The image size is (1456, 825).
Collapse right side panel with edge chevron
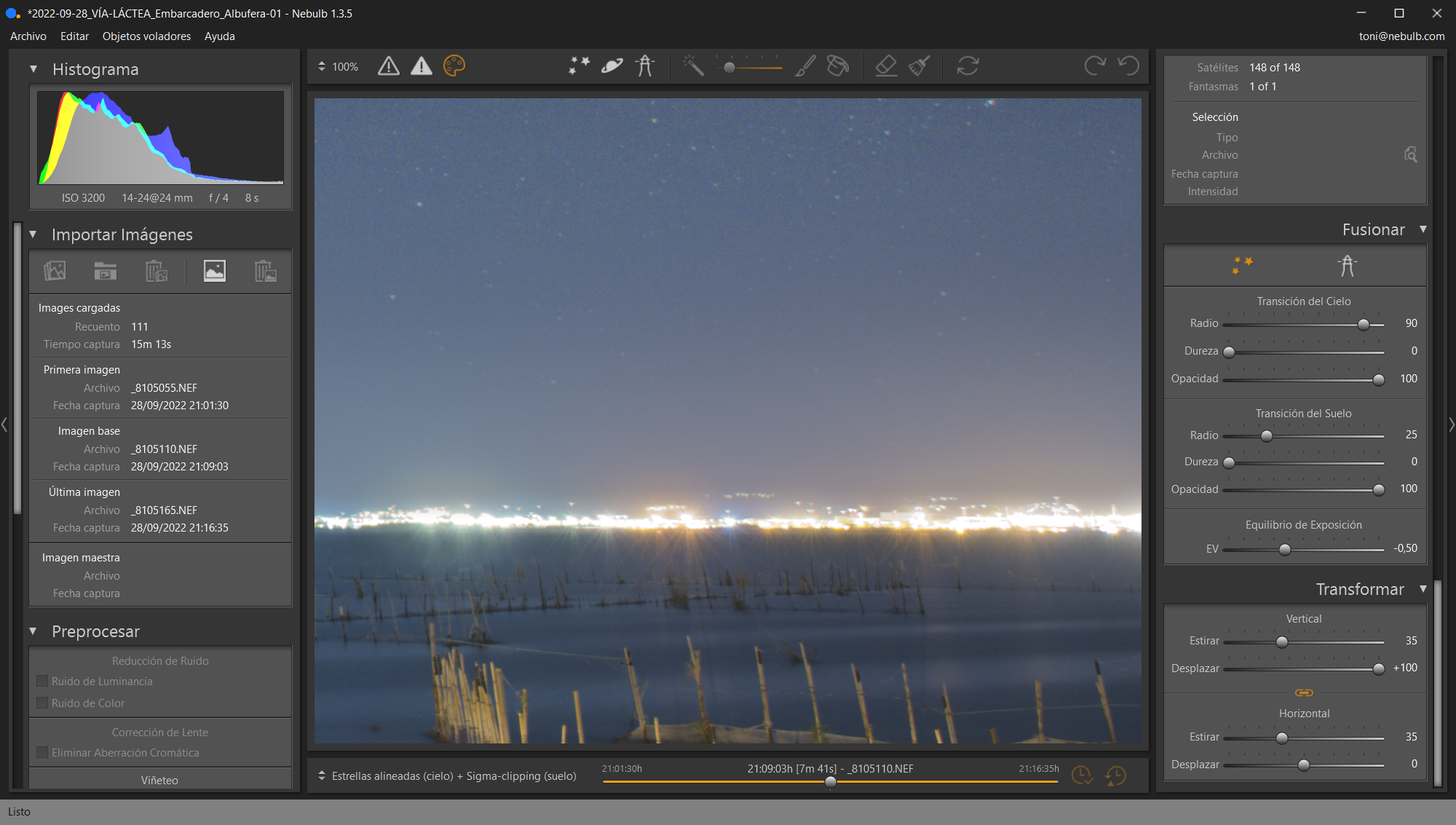[x=1452, y=425]
